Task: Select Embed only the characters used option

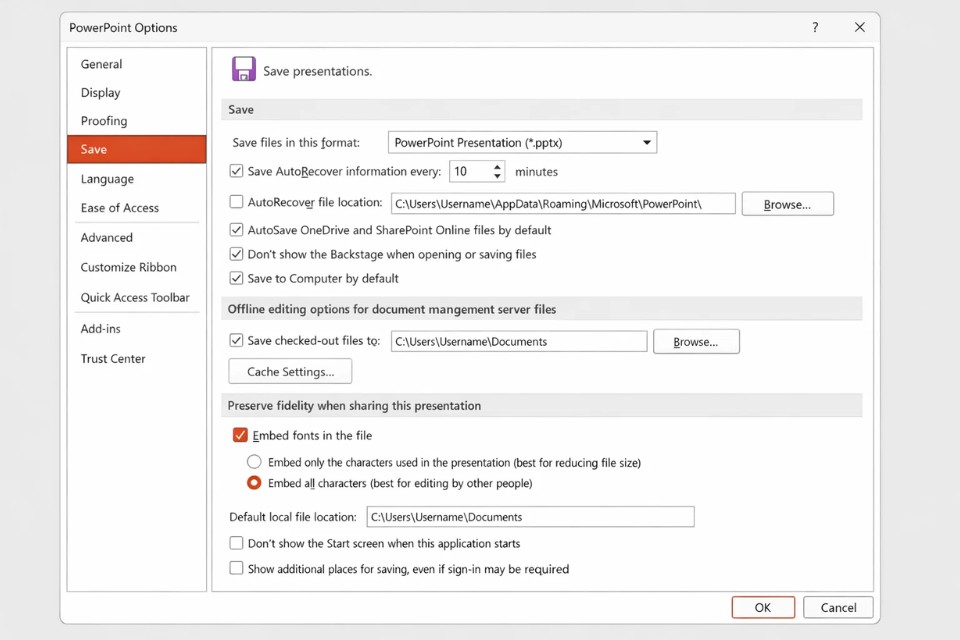Action: click(x=255, y=462)
